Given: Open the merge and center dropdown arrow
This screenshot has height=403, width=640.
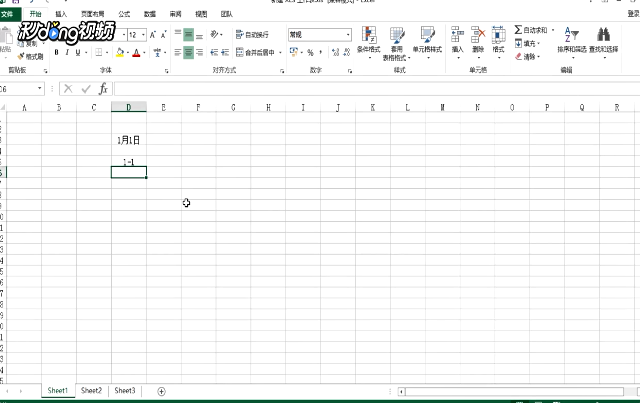Looking at the screenshot, I should [280, 53].
